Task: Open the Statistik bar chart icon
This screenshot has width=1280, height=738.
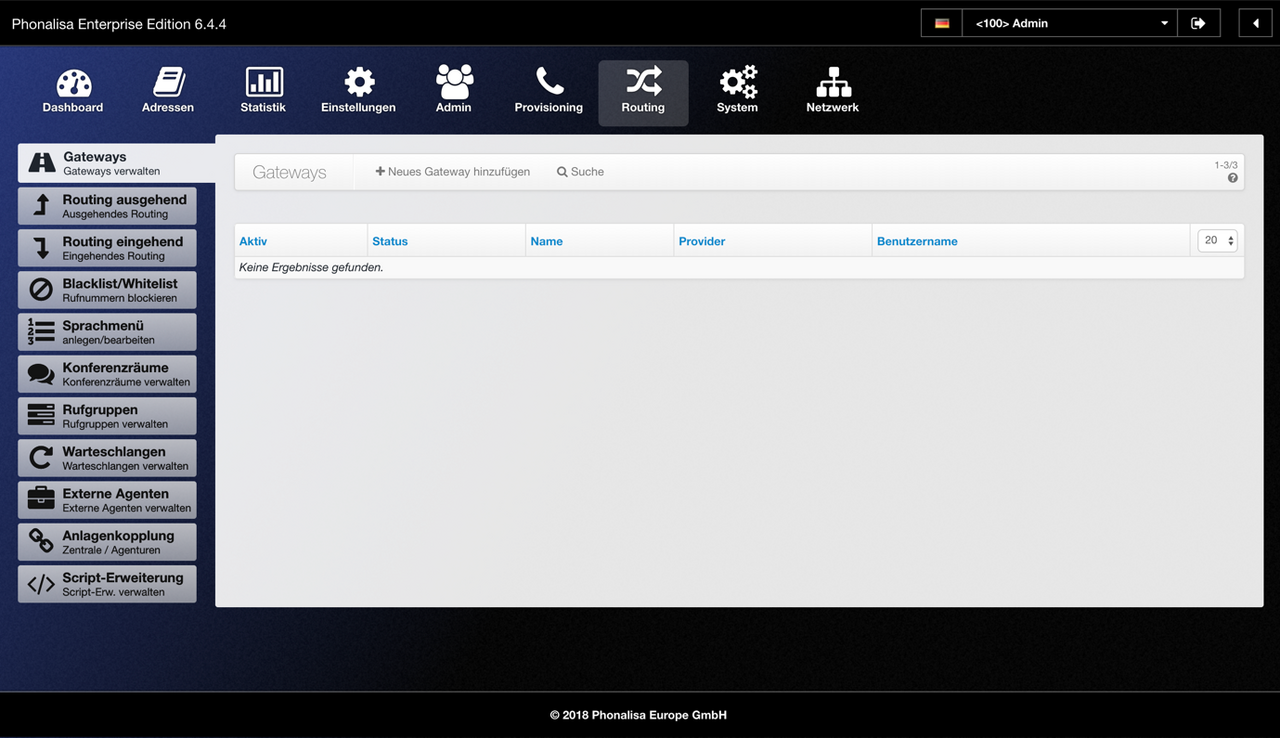Action: point(264,83)
